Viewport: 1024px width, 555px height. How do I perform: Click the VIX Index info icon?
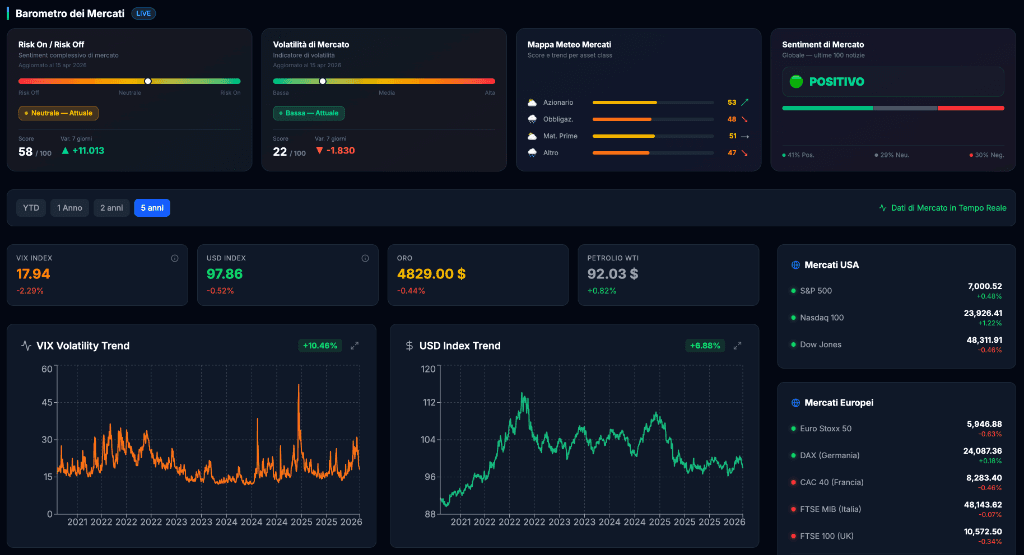(x=174, y=258)
